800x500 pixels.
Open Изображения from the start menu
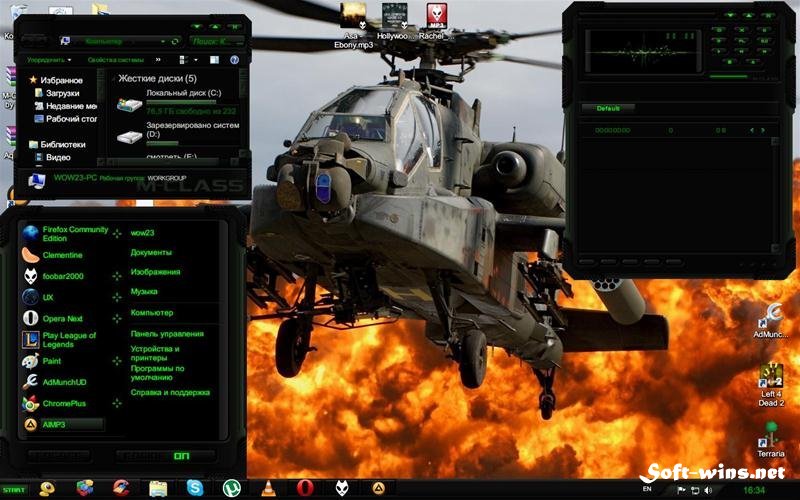[155, 272]
